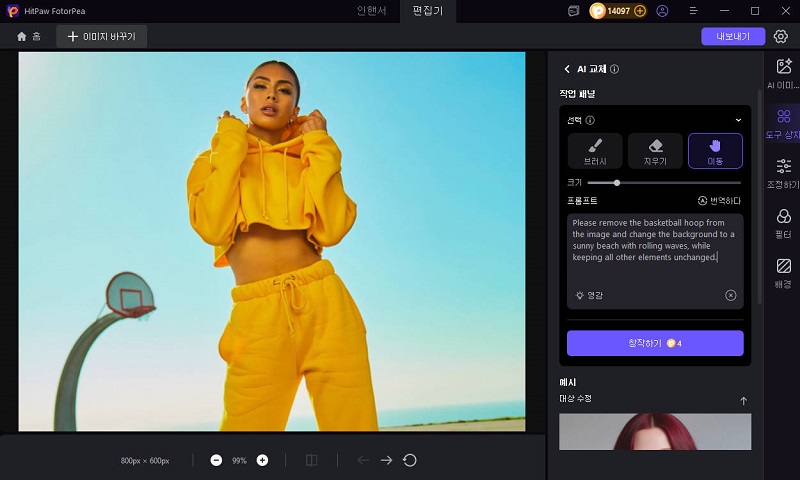Screen dimensions: 800x480
Task: Select the Brush (브러시) selection tool
Action: (595, 150)
